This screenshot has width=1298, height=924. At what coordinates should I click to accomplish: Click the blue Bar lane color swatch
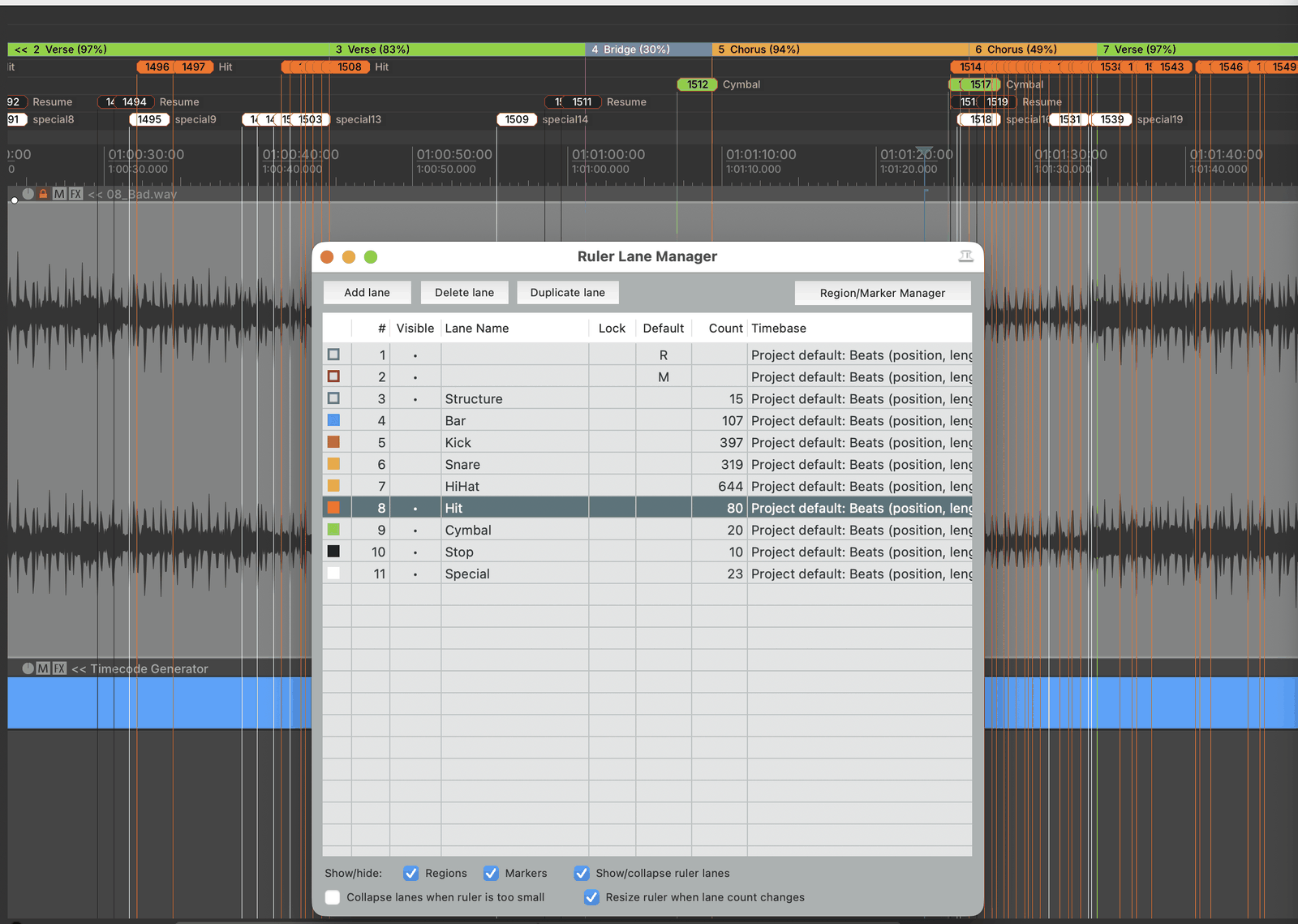[333, 420]
